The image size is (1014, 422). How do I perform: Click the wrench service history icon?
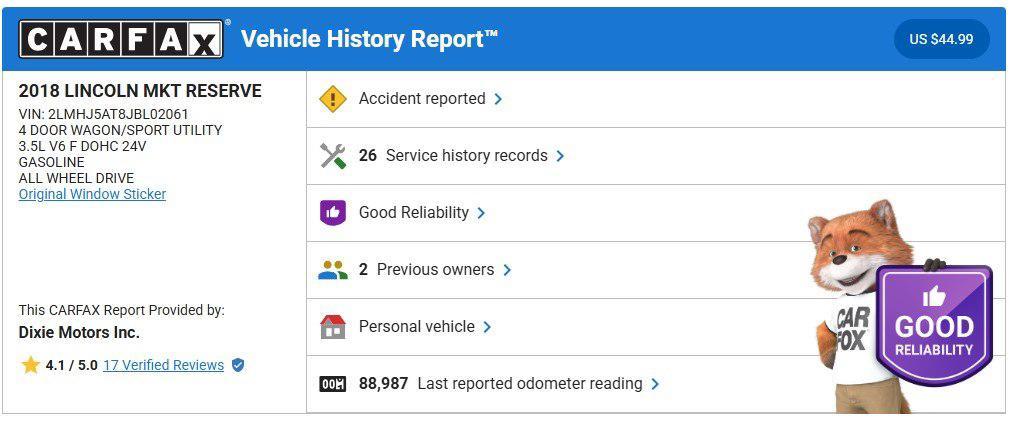click(x=332, y=156)
